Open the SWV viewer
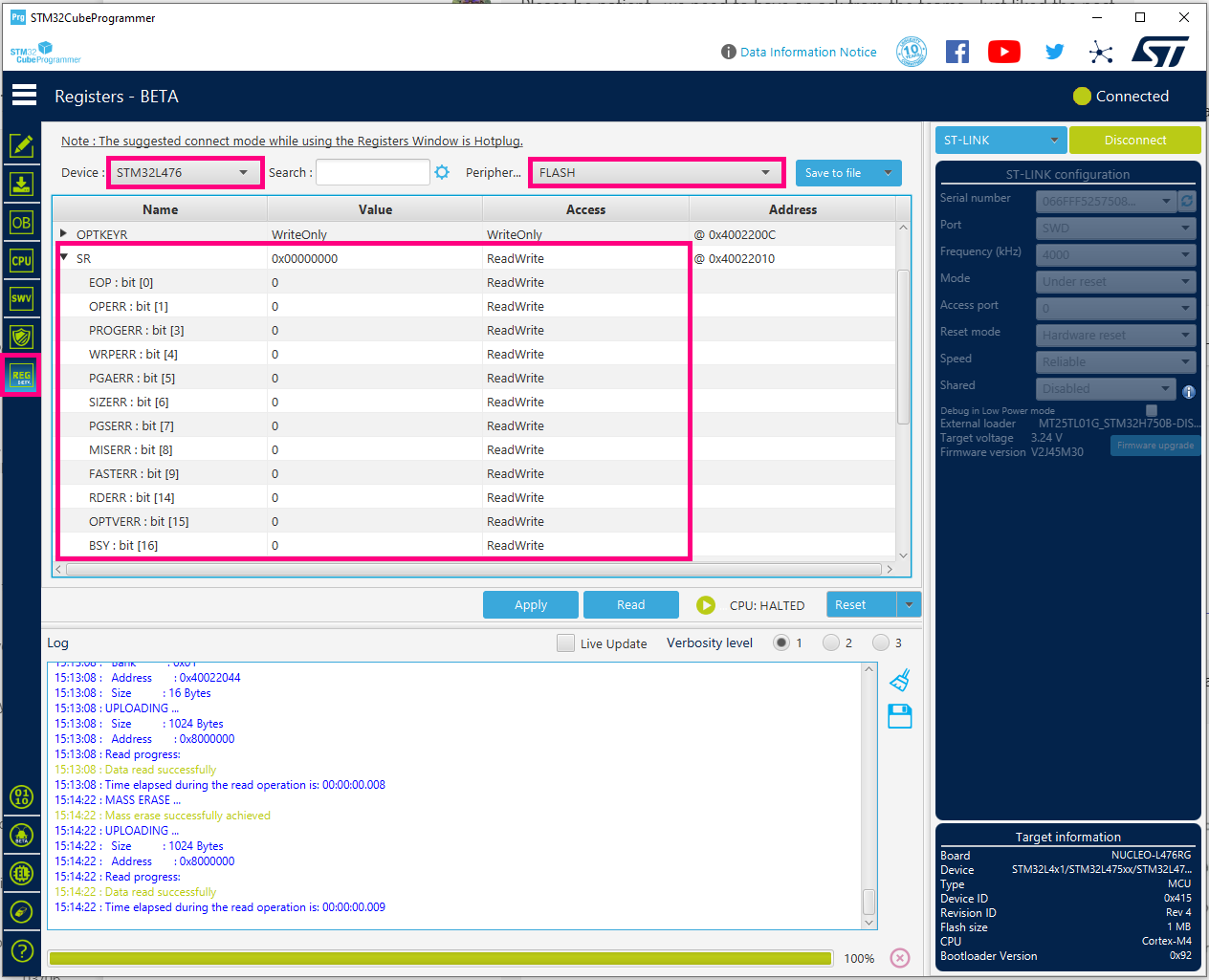1209x980 pixels. click(x=22, y=298)
